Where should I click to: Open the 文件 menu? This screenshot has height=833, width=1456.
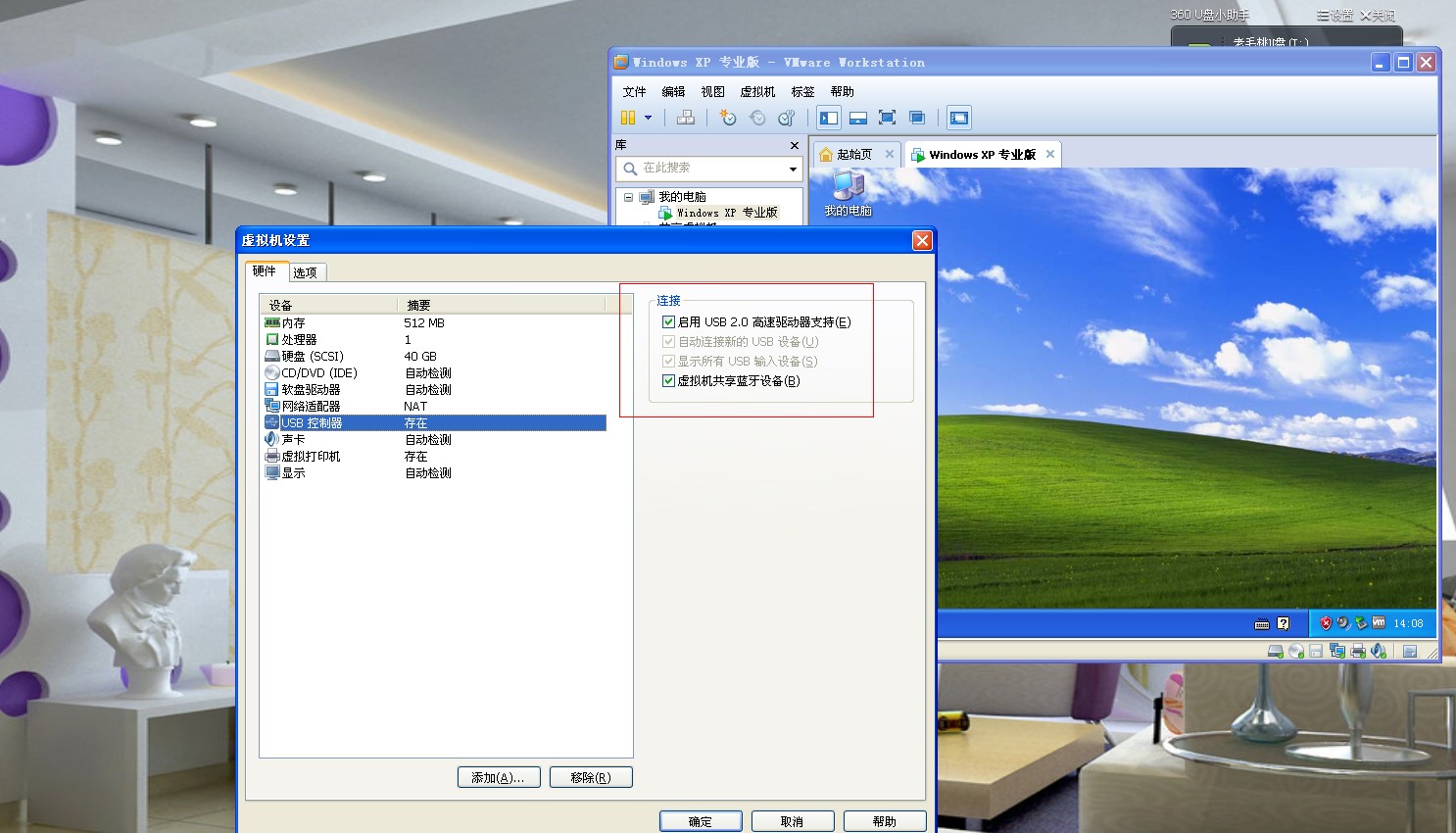tap(635, 91)
